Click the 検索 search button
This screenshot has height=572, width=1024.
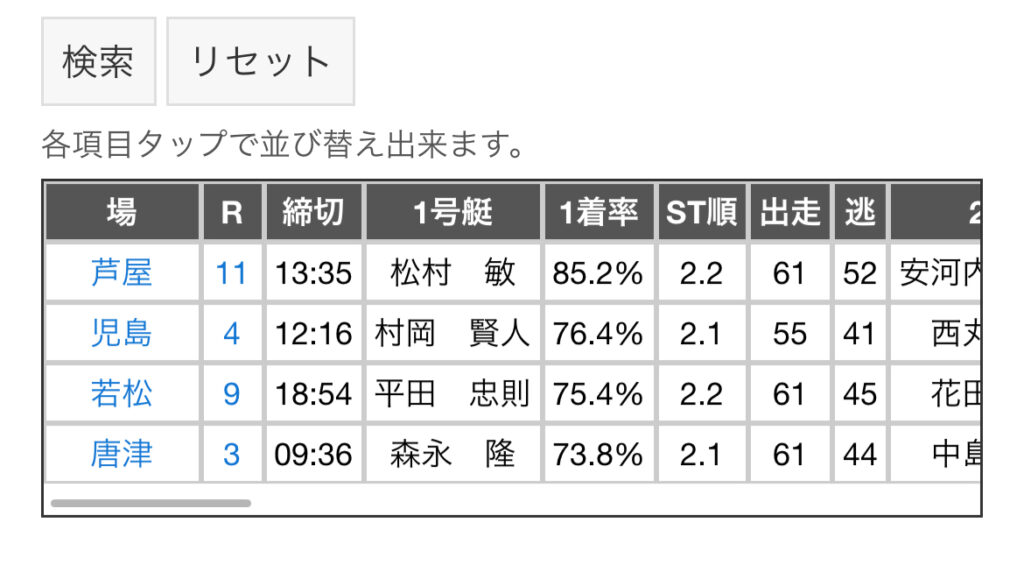pyautogui.click(x=99, y=61)
